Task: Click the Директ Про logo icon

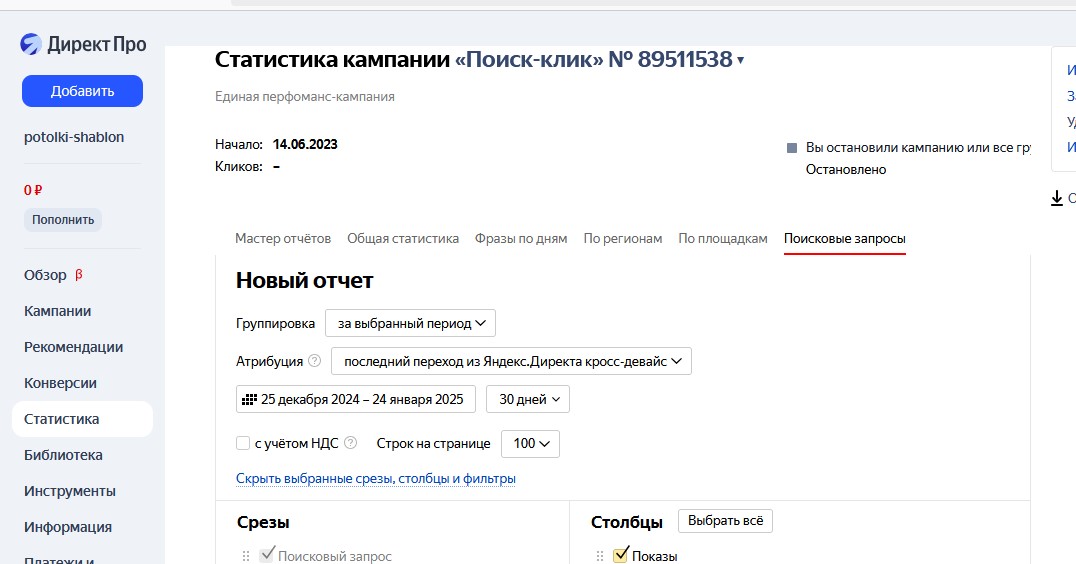Action: tap(32, 44)
